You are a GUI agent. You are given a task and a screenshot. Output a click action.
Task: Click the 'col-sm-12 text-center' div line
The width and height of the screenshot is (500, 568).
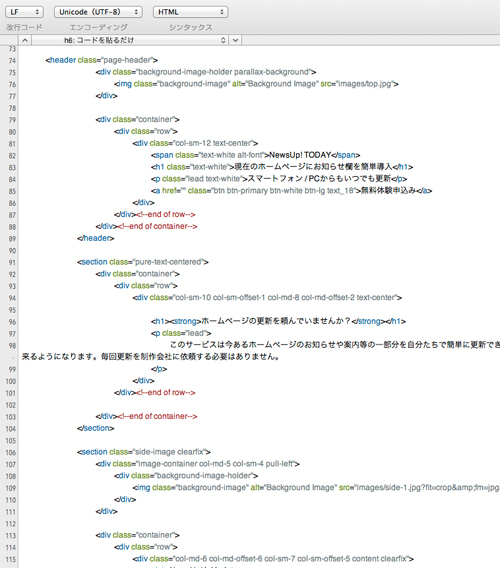[x=195, y=143]
